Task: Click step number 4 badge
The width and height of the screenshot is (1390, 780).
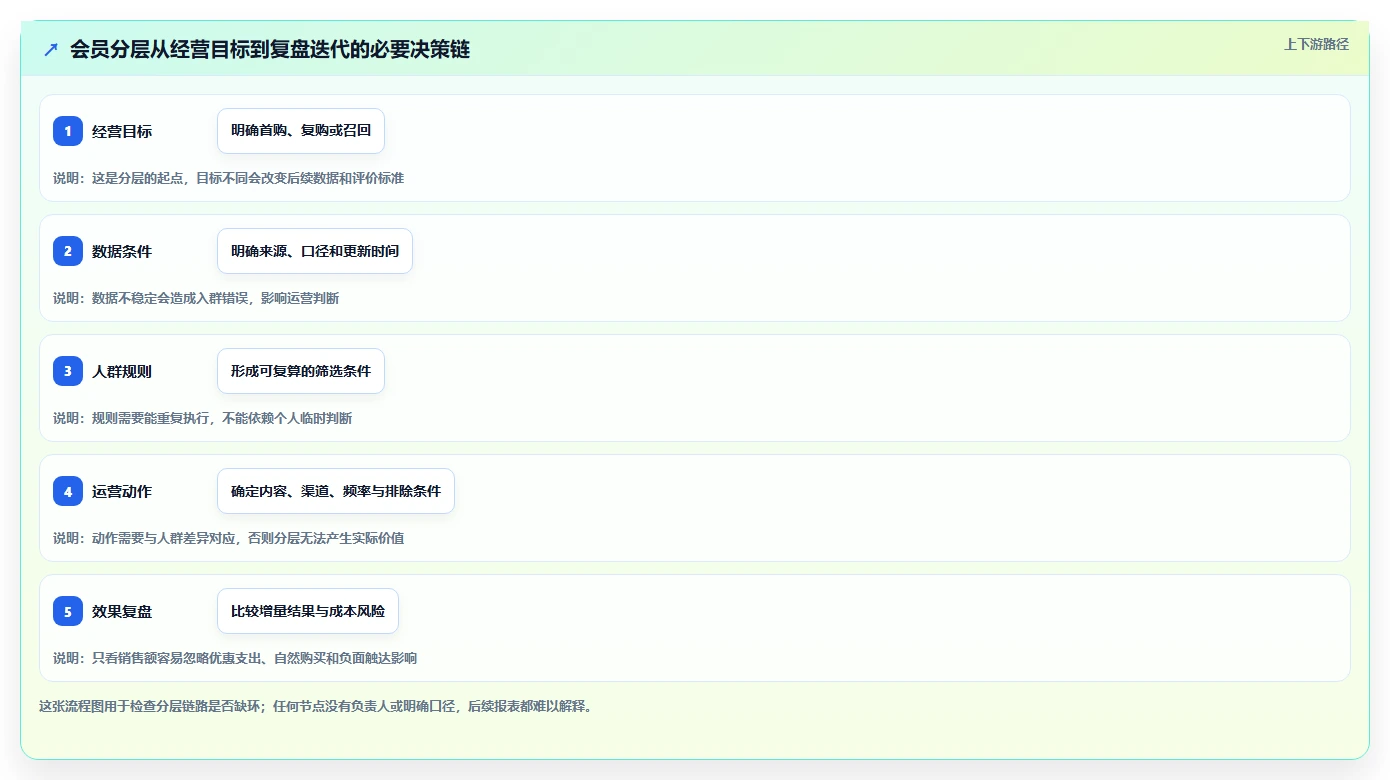Action: coord(68,491)
